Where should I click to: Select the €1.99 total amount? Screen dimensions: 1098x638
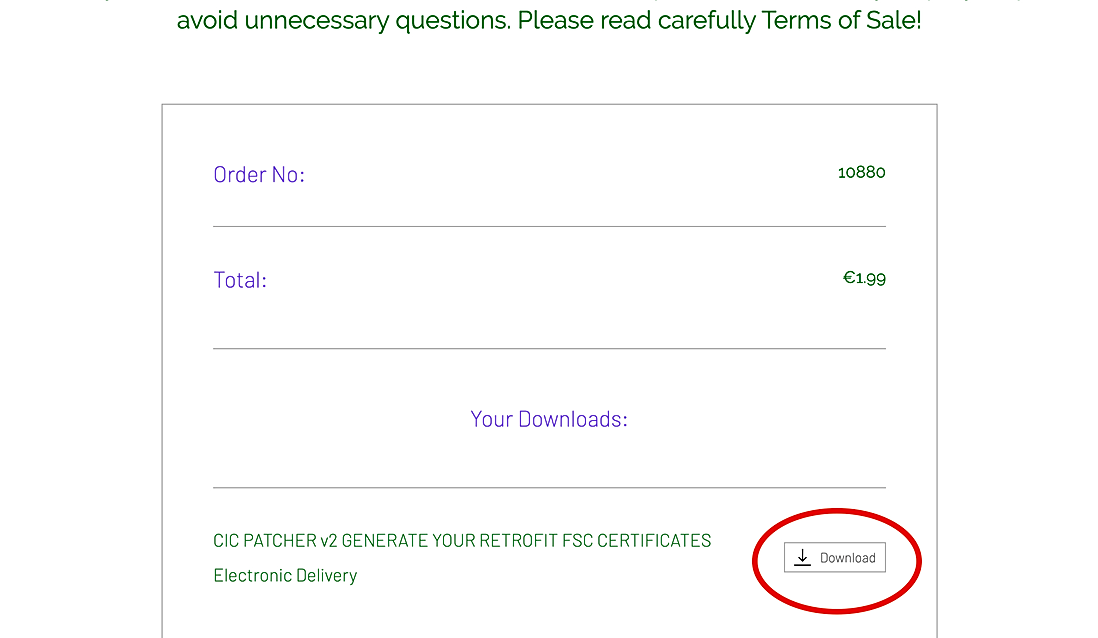click(x=864, y=278)
